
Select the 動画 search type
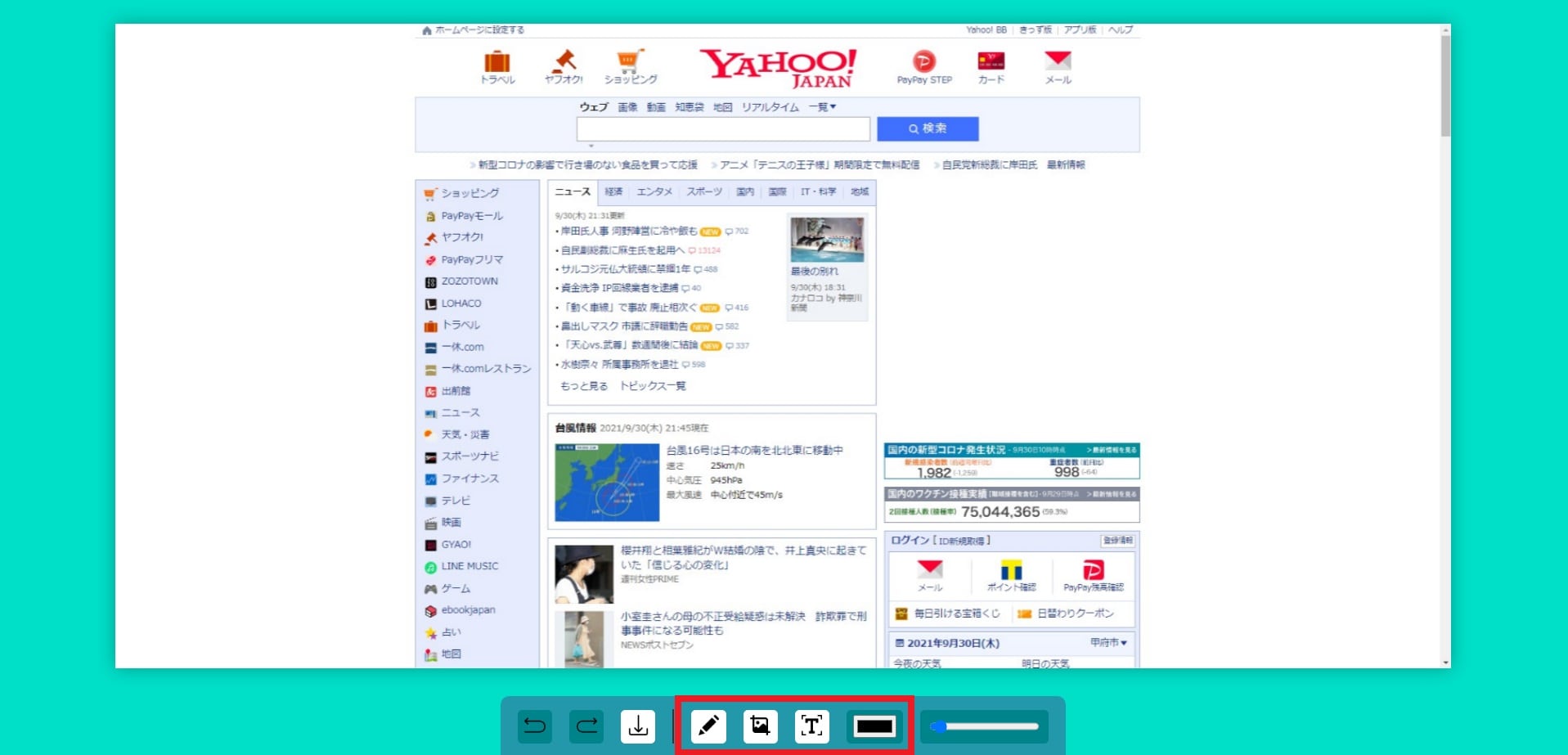(656, 107)
